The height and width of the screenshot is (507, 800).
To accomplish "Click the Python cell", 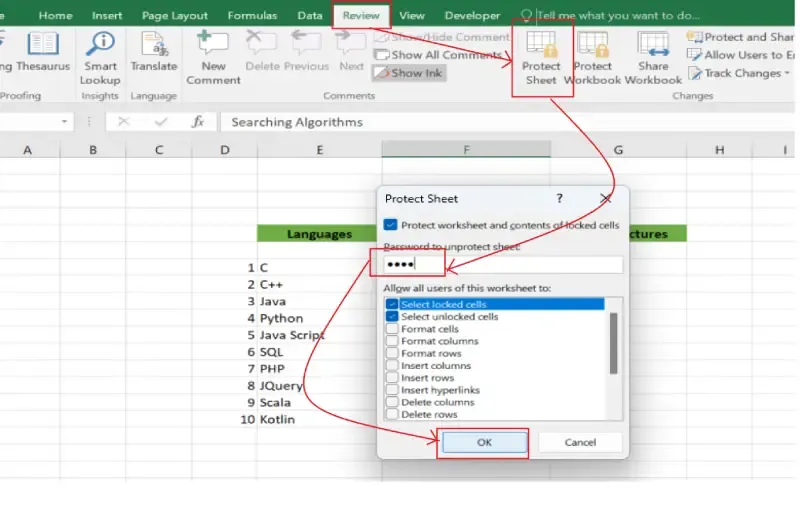I will (319, 318).
